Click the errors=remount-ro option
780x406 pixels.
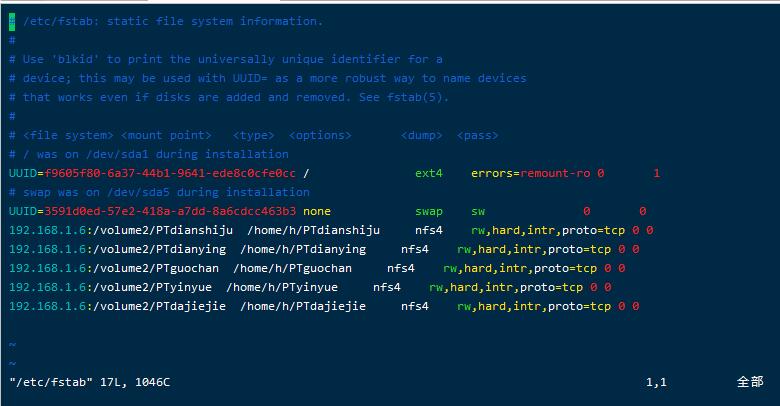531,174
